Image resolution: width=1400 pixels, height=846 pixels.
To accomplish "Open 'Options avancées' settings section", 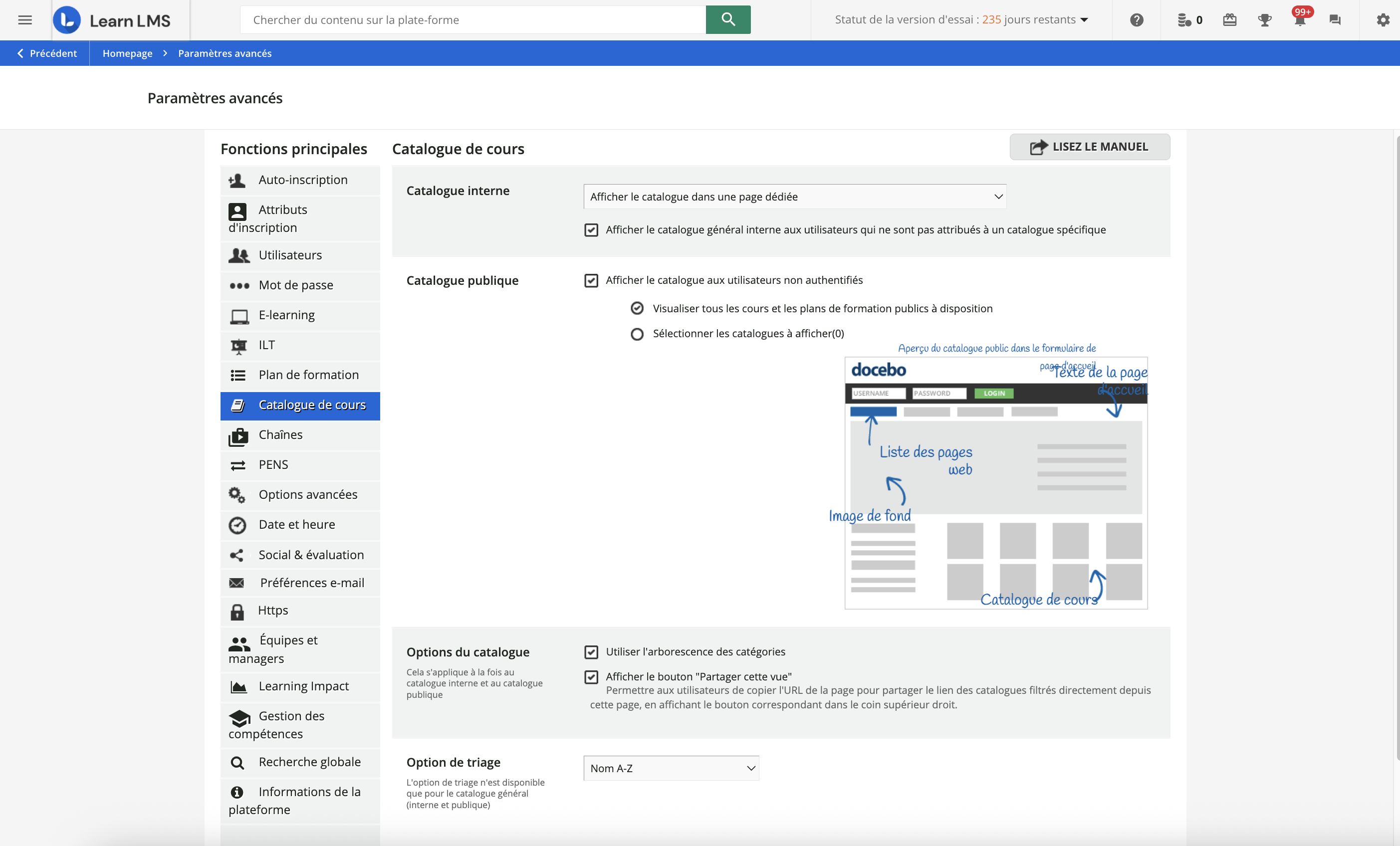I will tap(307, 494).
